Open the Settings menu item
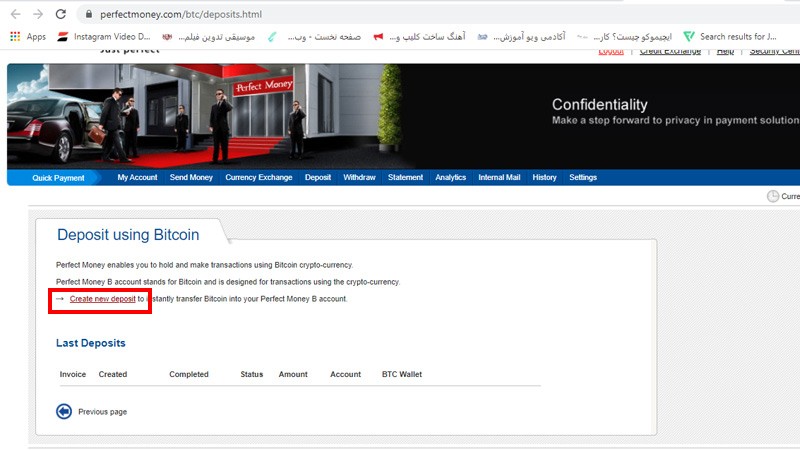Viewport: 800px width, 450px height. click(x=583, y=178)
